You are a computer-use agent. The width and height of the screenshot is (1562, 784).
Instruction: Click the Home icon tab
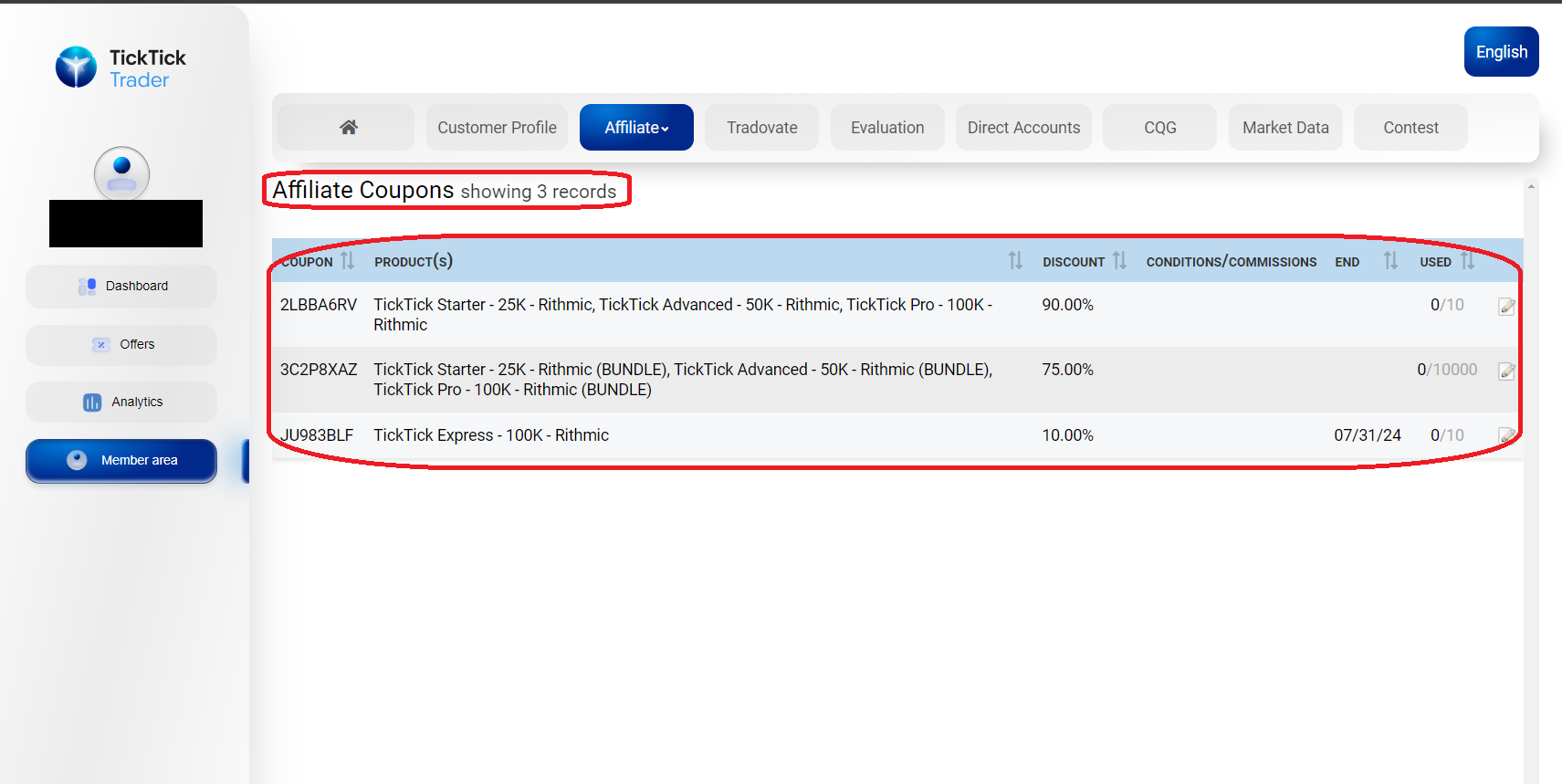click(346, 127)
